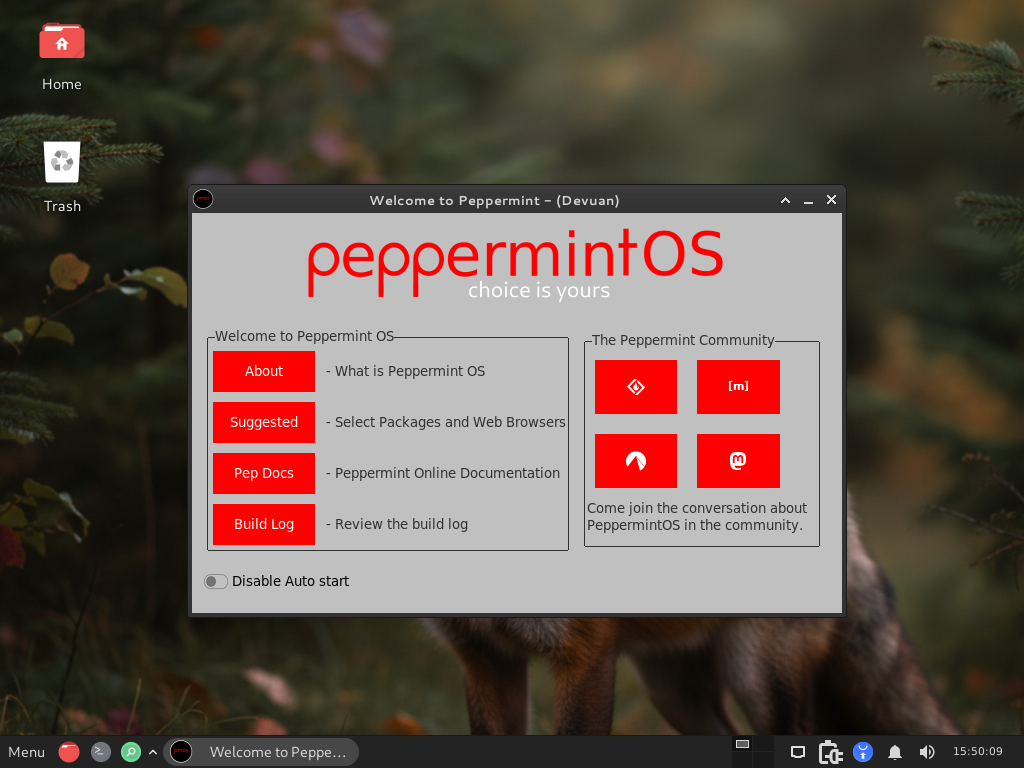Open the green search launcher icon

pos(131,752)
